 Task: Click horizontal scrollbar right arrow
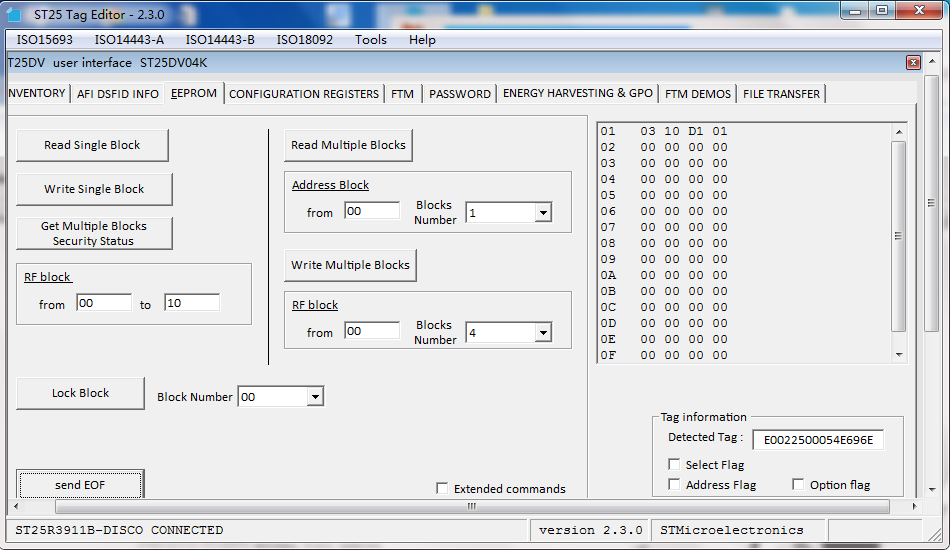click(914, 506)
